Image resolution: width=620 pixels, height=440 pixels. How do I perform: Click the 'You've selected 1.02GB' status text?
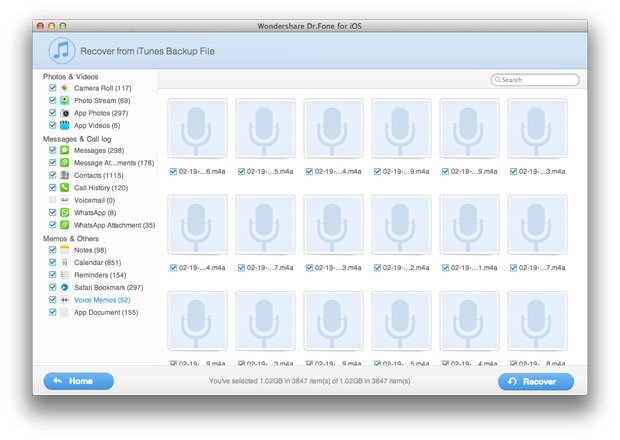click(310, 381)
